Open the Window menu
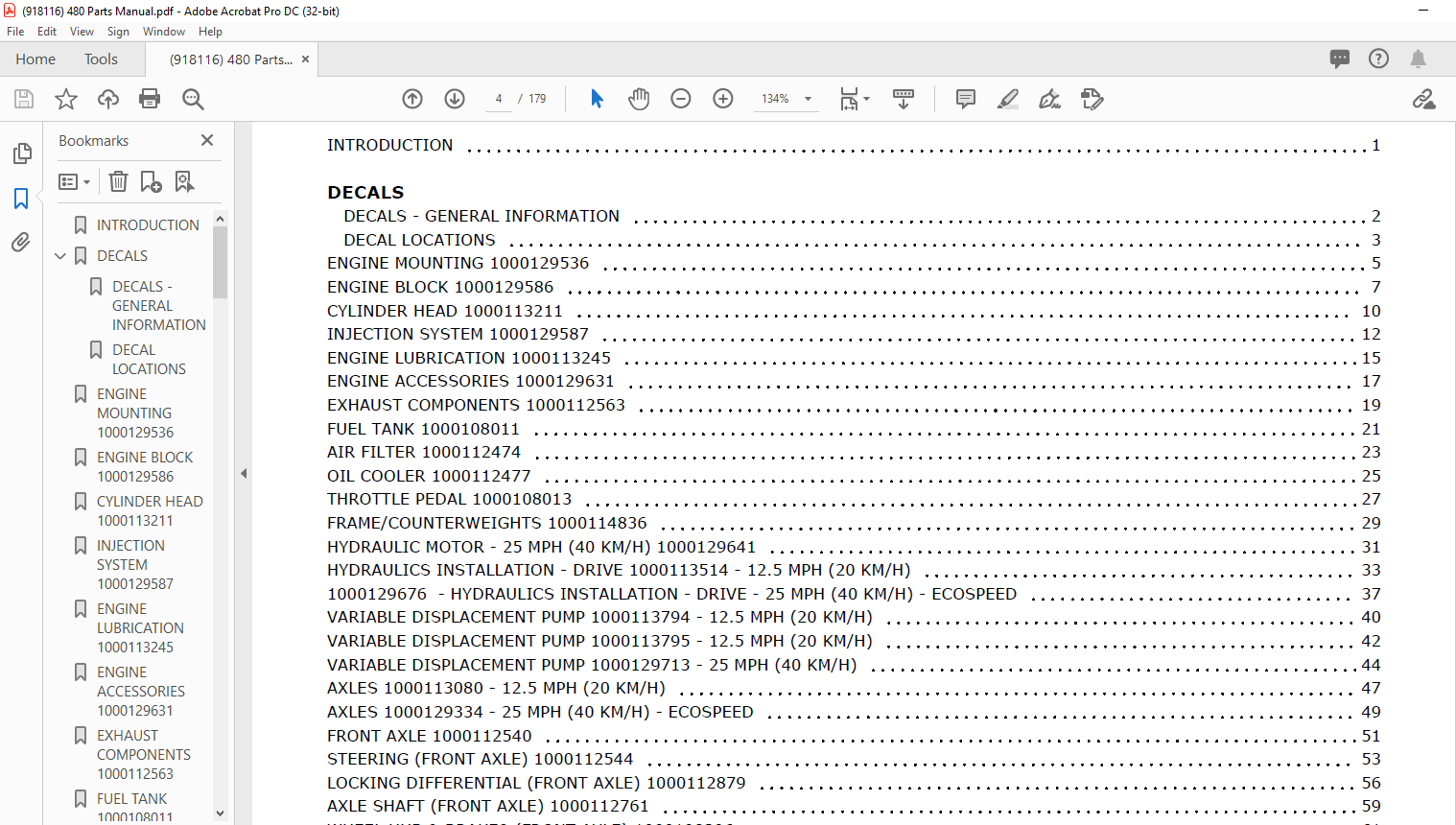Image resolution: width=1456 pixels, height=825 pixels. (164, 32)
